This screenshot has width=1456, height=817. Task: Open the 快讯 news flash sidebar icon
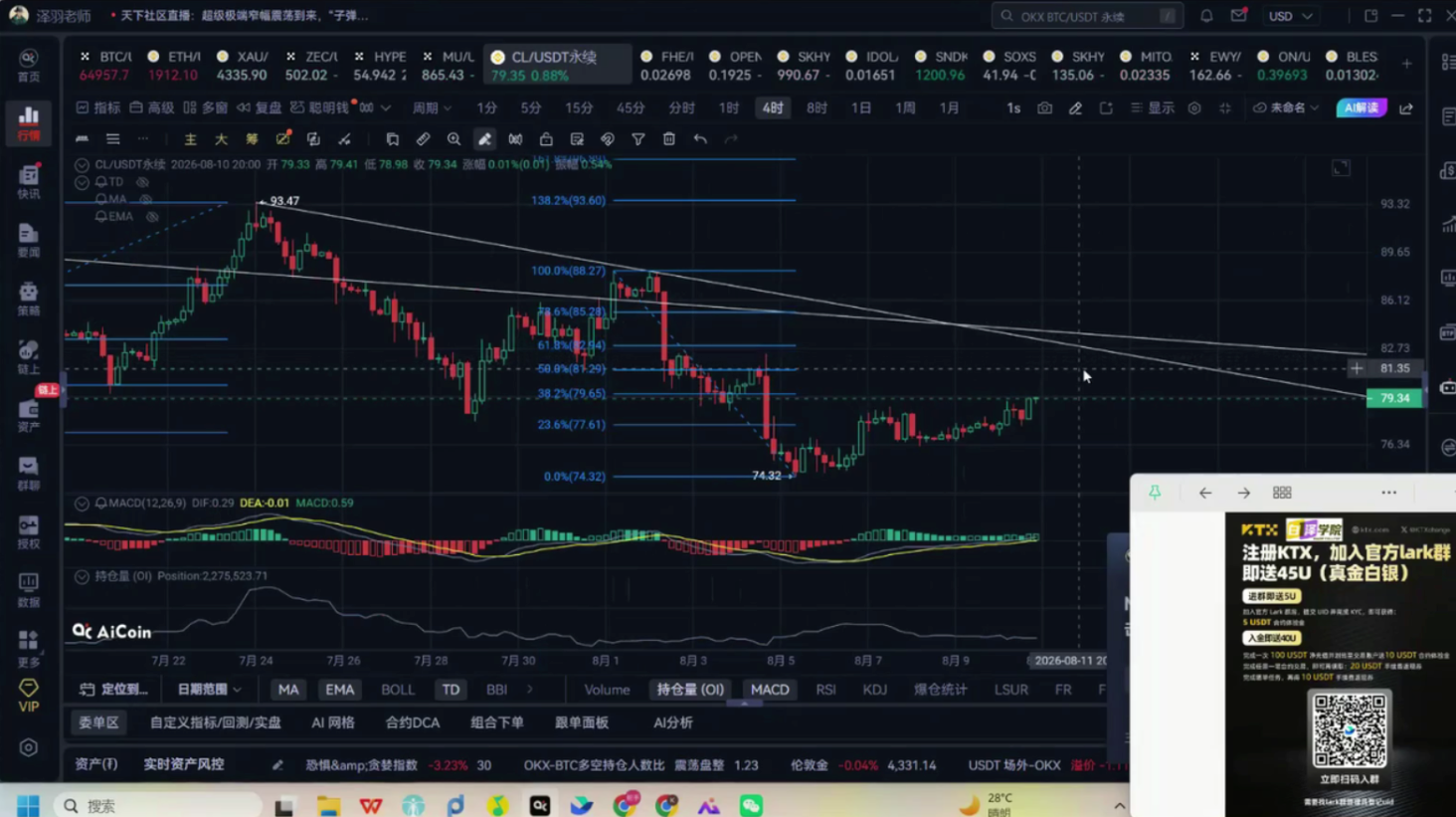pyautogui.click(x=28, y=182)
